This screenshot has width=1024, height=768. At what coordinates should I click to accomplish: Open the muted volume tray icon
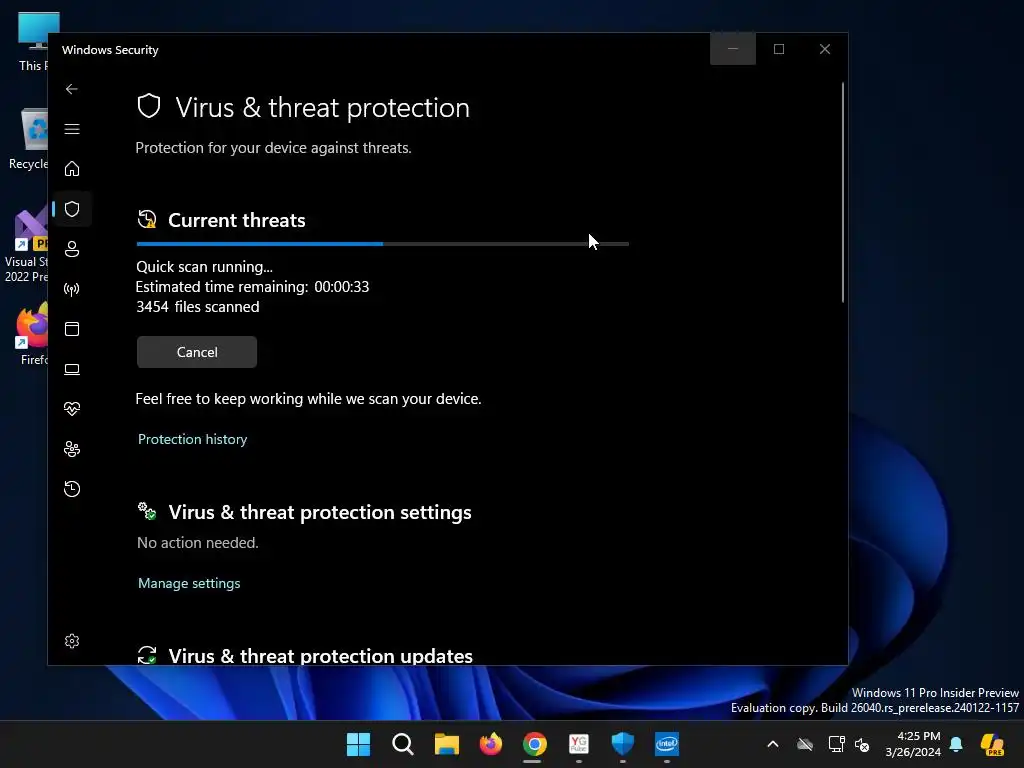point(862,744)
